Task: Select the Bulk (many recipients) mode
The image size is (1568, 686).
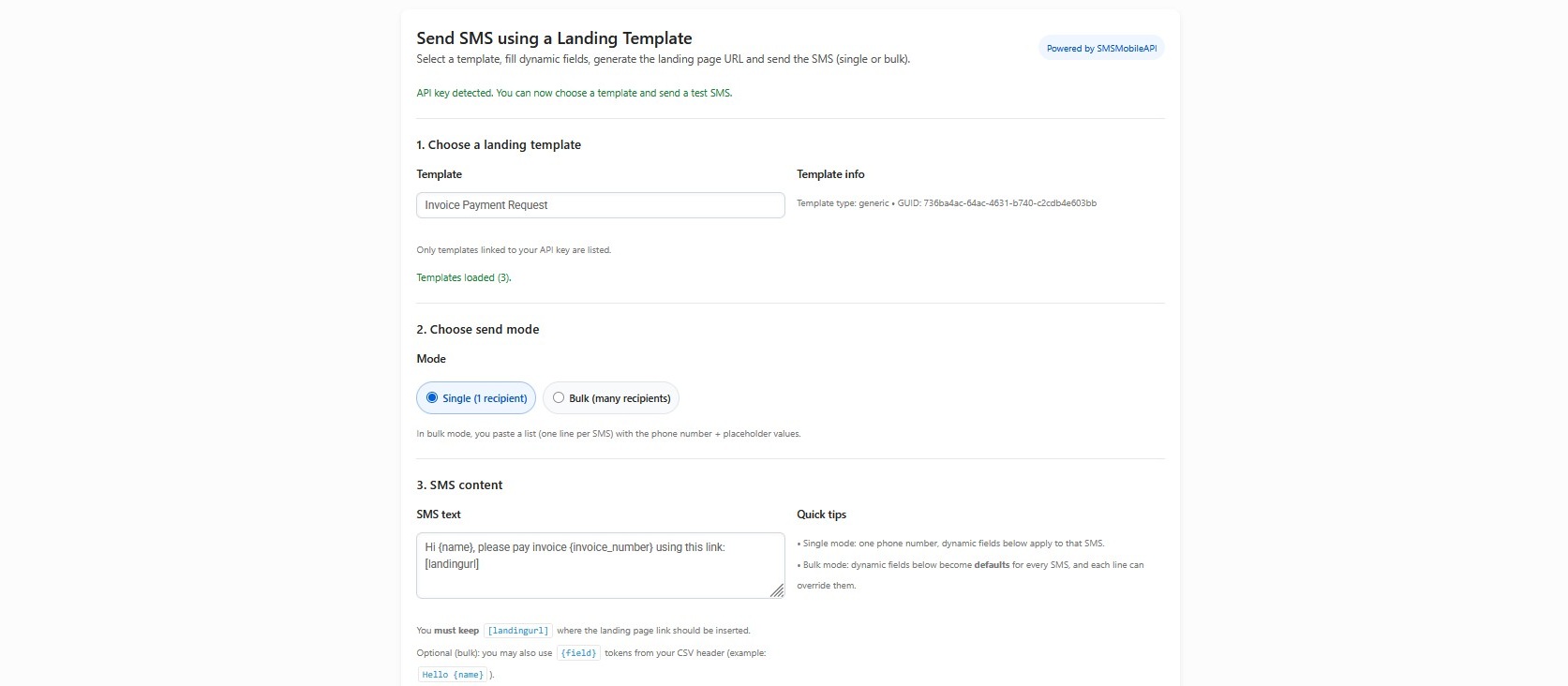Action: coord(611,398)
